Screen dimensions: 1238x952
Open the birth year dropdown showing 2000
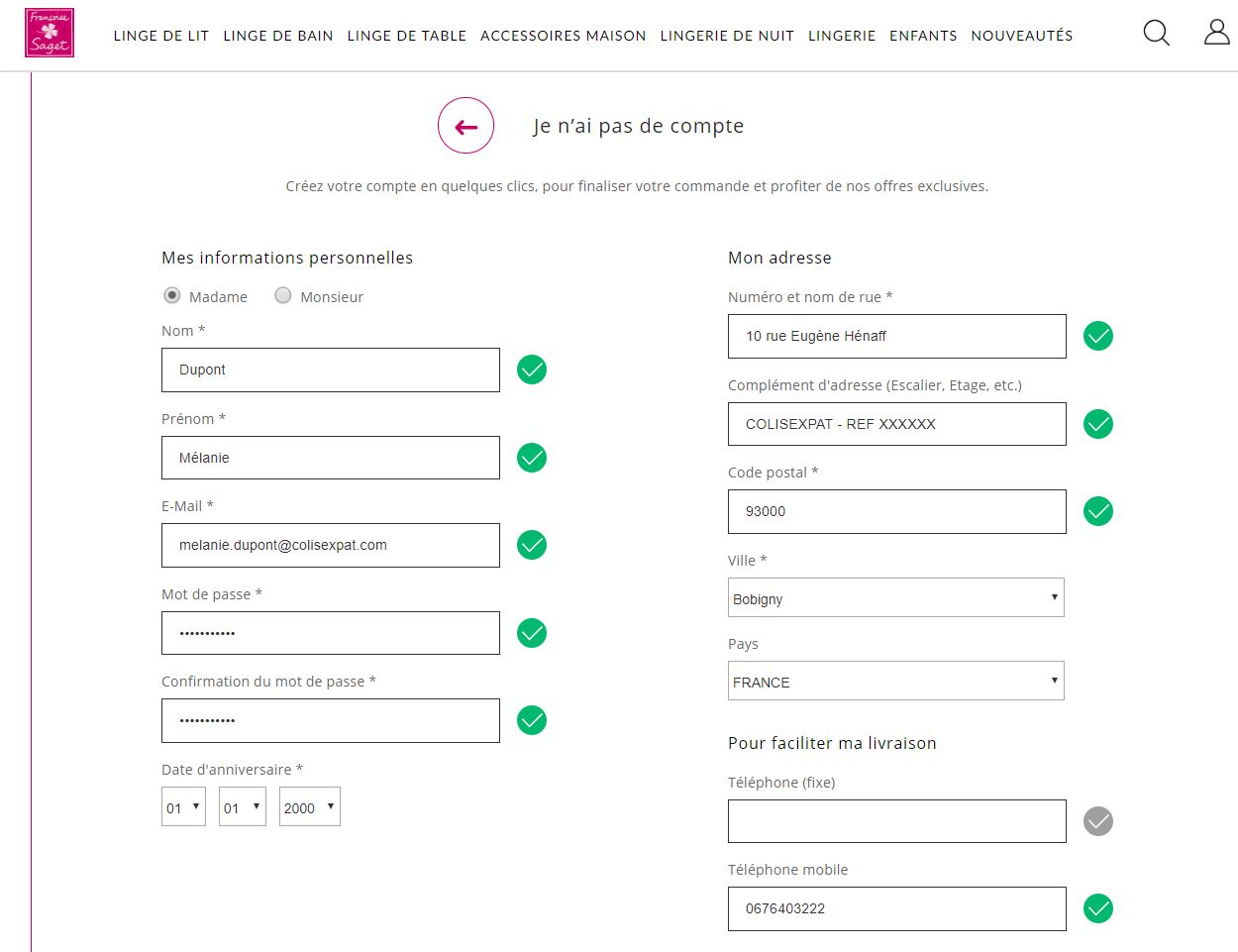tap(310, 806)
